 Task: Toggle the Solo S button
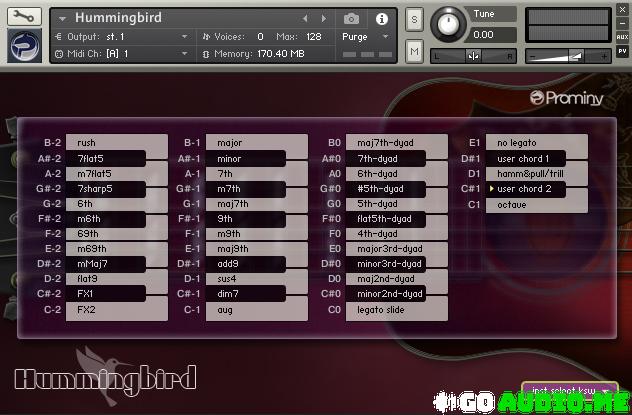(x=414, y=19)
